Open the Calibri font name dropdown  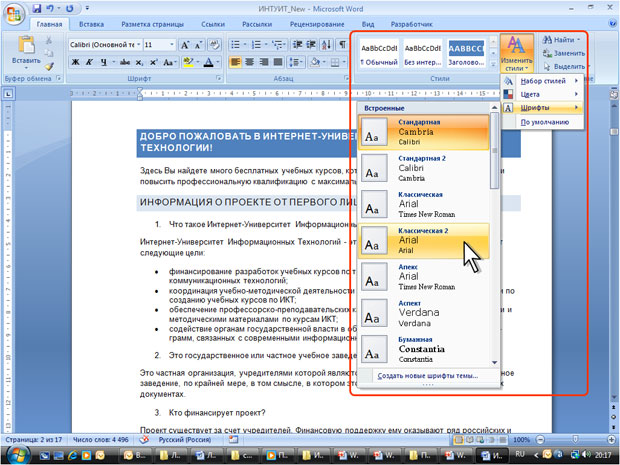pyautogui.click(x=138, y=45)
